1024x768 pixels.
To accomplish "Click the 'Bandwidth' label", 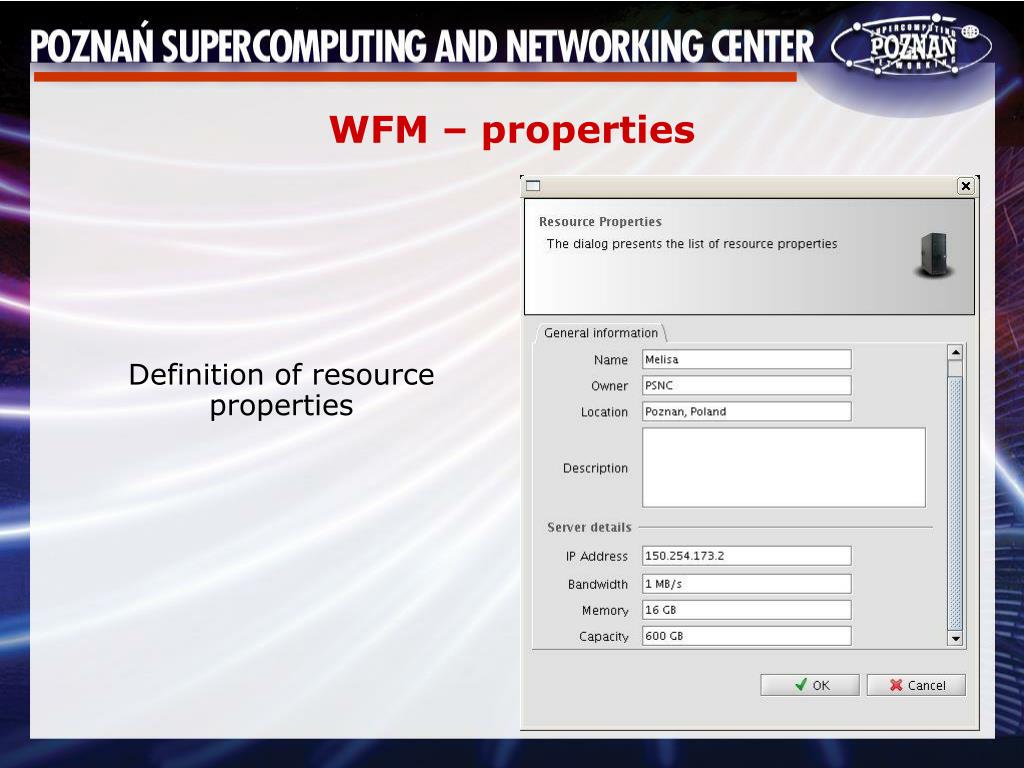I will pos(598,584).
